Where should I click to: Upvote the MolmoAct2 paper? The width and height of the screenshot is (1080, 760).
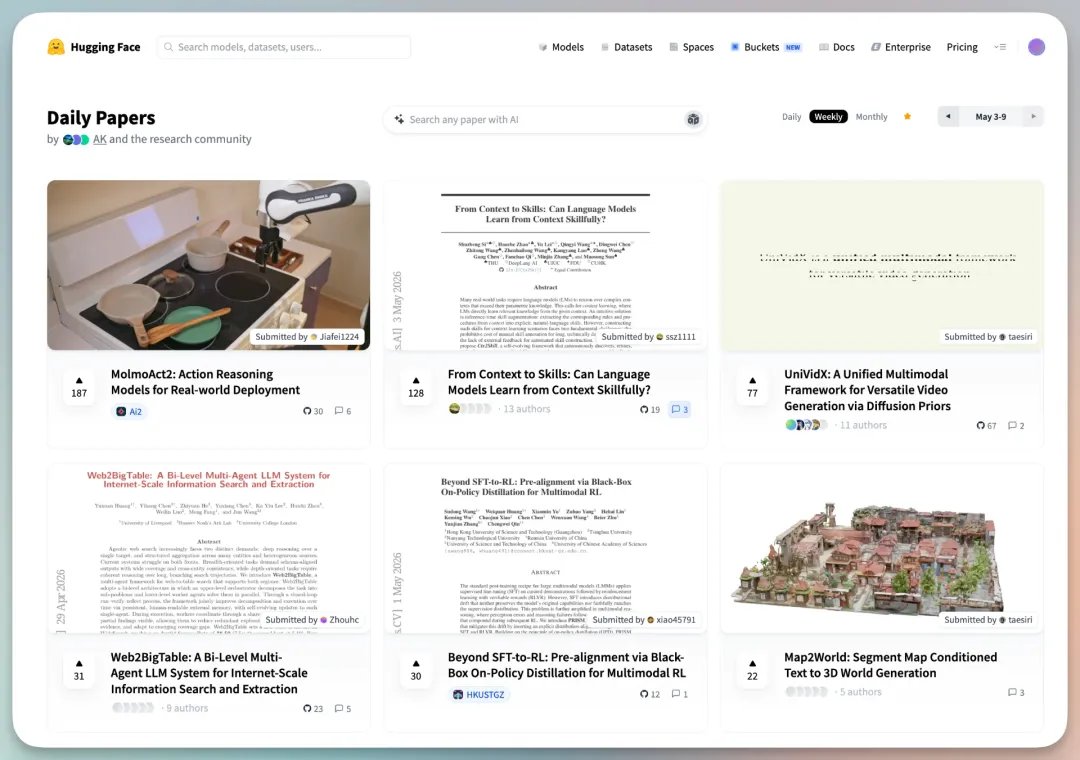pos(79,387)
